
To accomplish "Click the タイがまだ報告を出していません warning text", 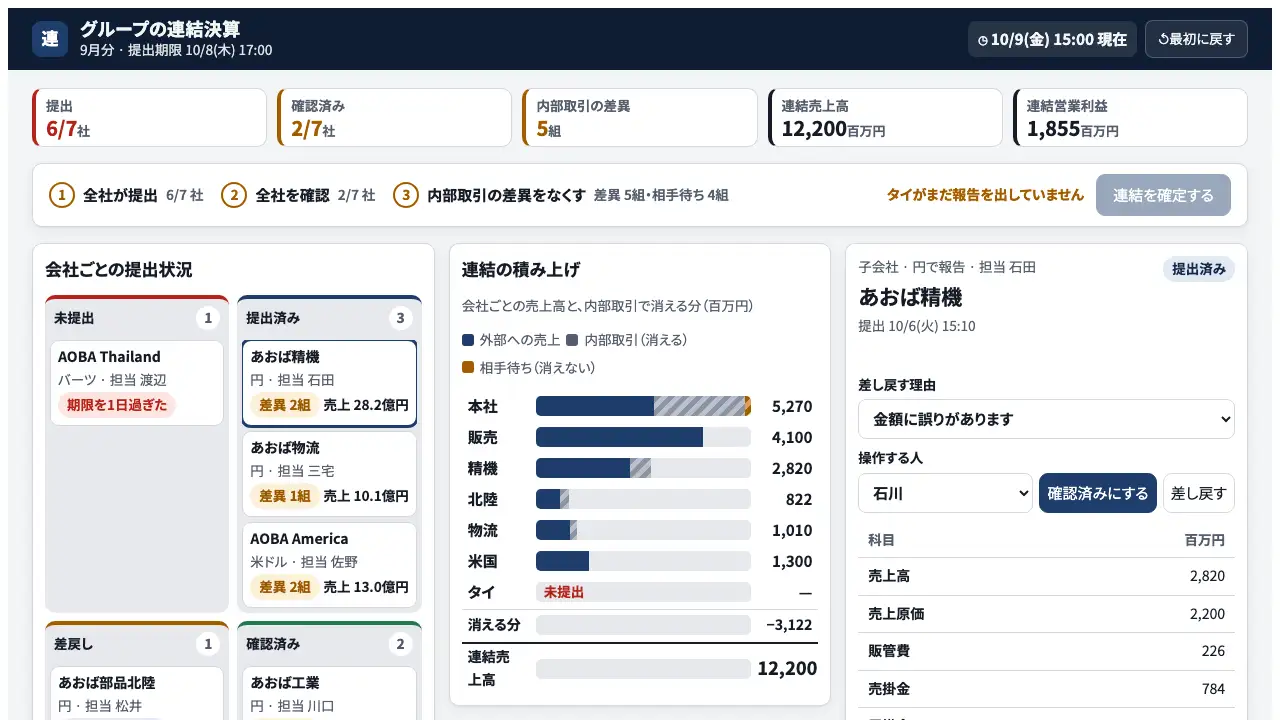I will (x=985, y=195).
